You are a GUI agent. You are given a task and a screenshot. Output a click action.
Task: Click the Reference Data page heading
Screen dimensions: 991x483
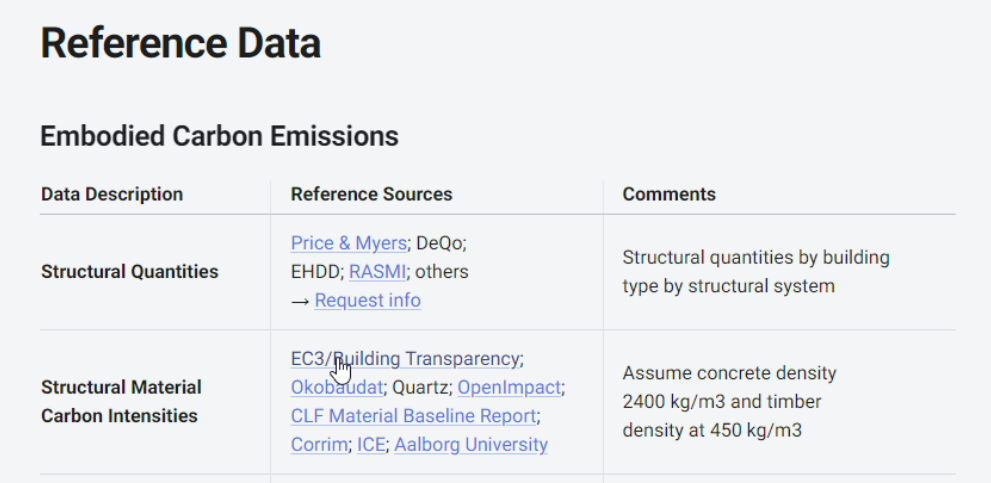(180, 44)
